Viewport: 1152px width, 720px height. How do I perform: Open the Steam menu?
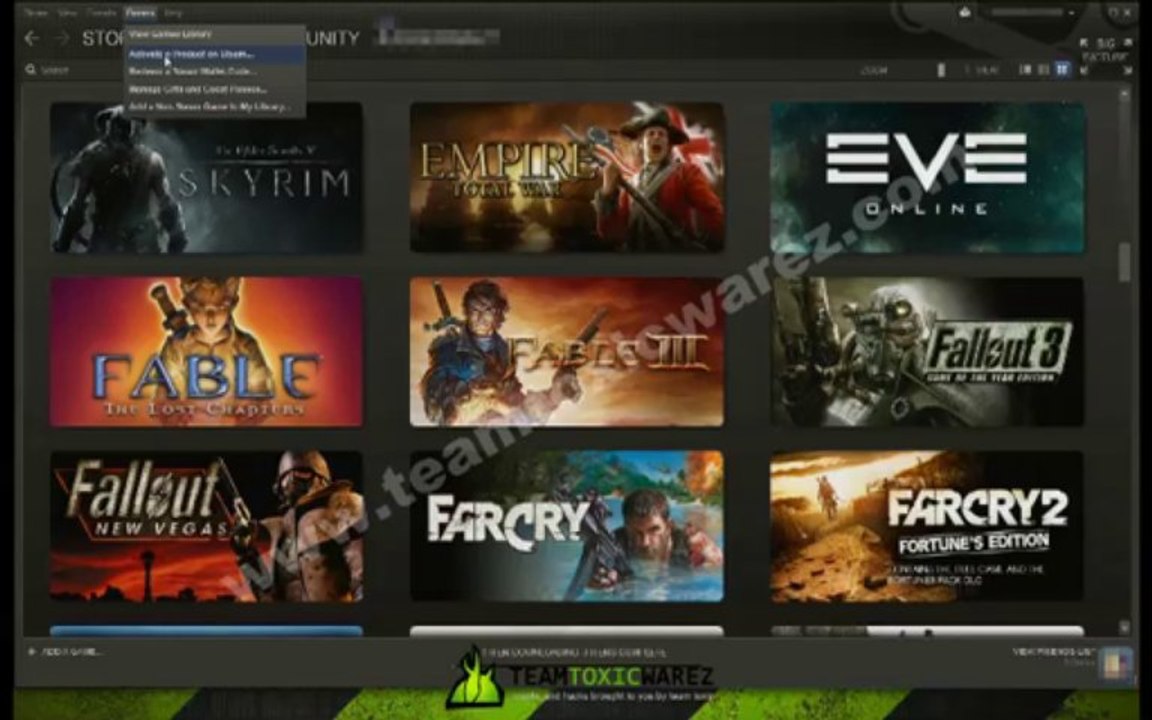[x=35, y=12]
